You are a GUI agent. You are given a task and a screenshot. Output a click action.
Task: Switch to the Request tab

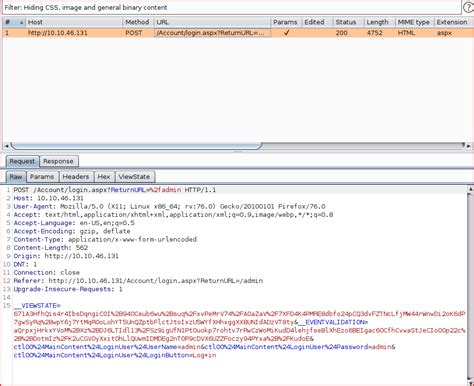point(22,161)
